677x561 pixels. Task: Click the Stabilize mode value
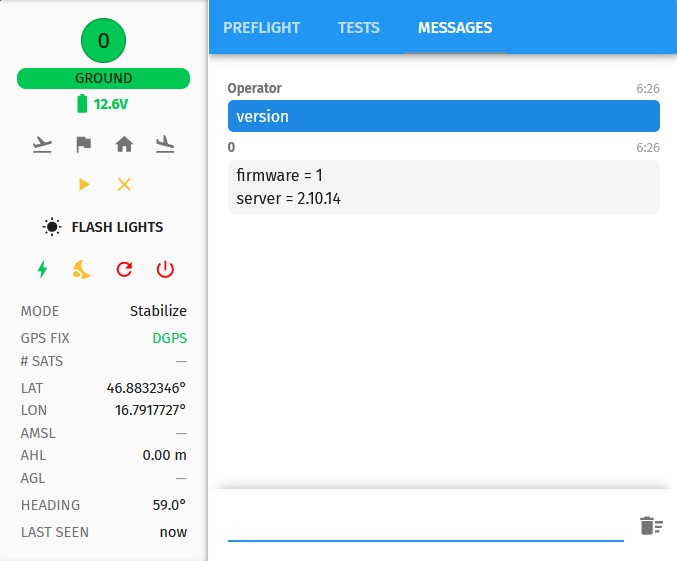(158, 311)
